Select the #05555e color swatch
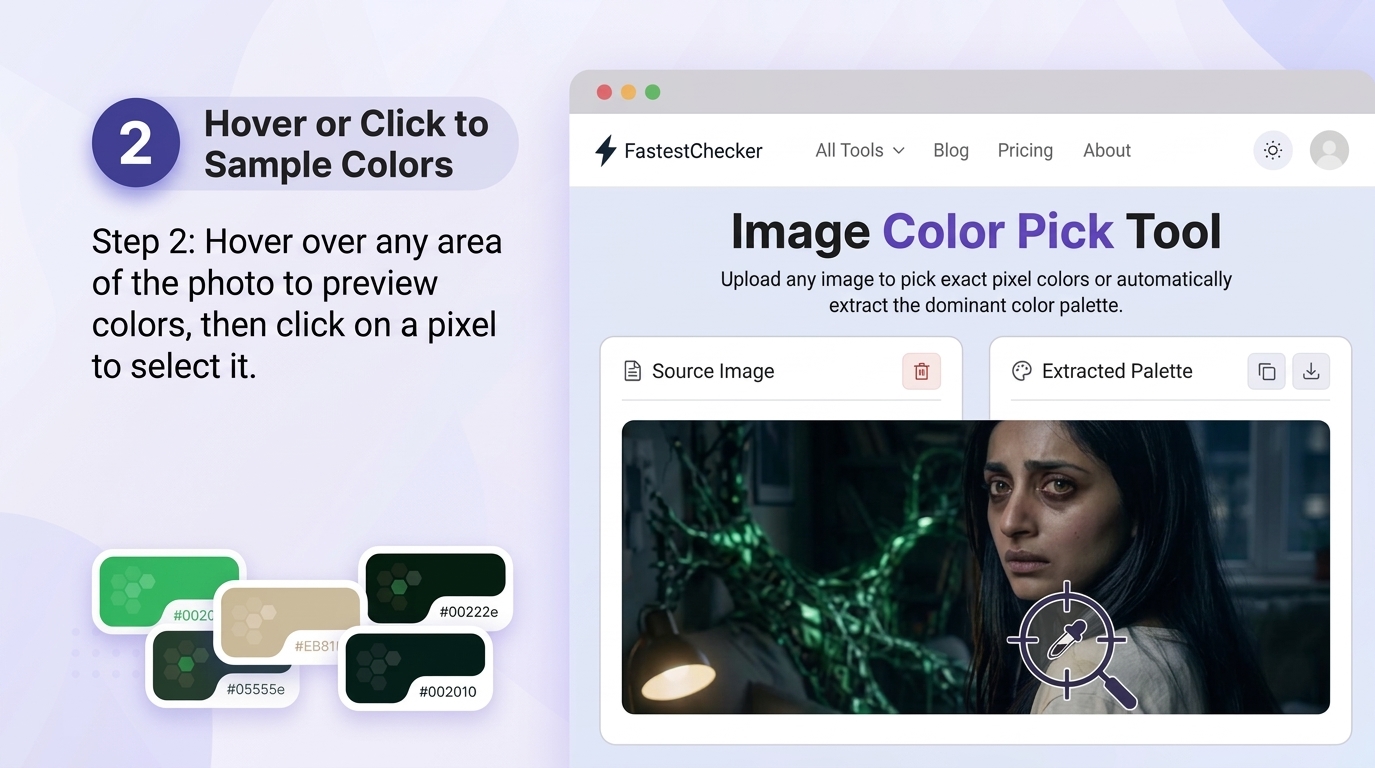The width and height of the screenshot is (1375, 768). point(222,668)
